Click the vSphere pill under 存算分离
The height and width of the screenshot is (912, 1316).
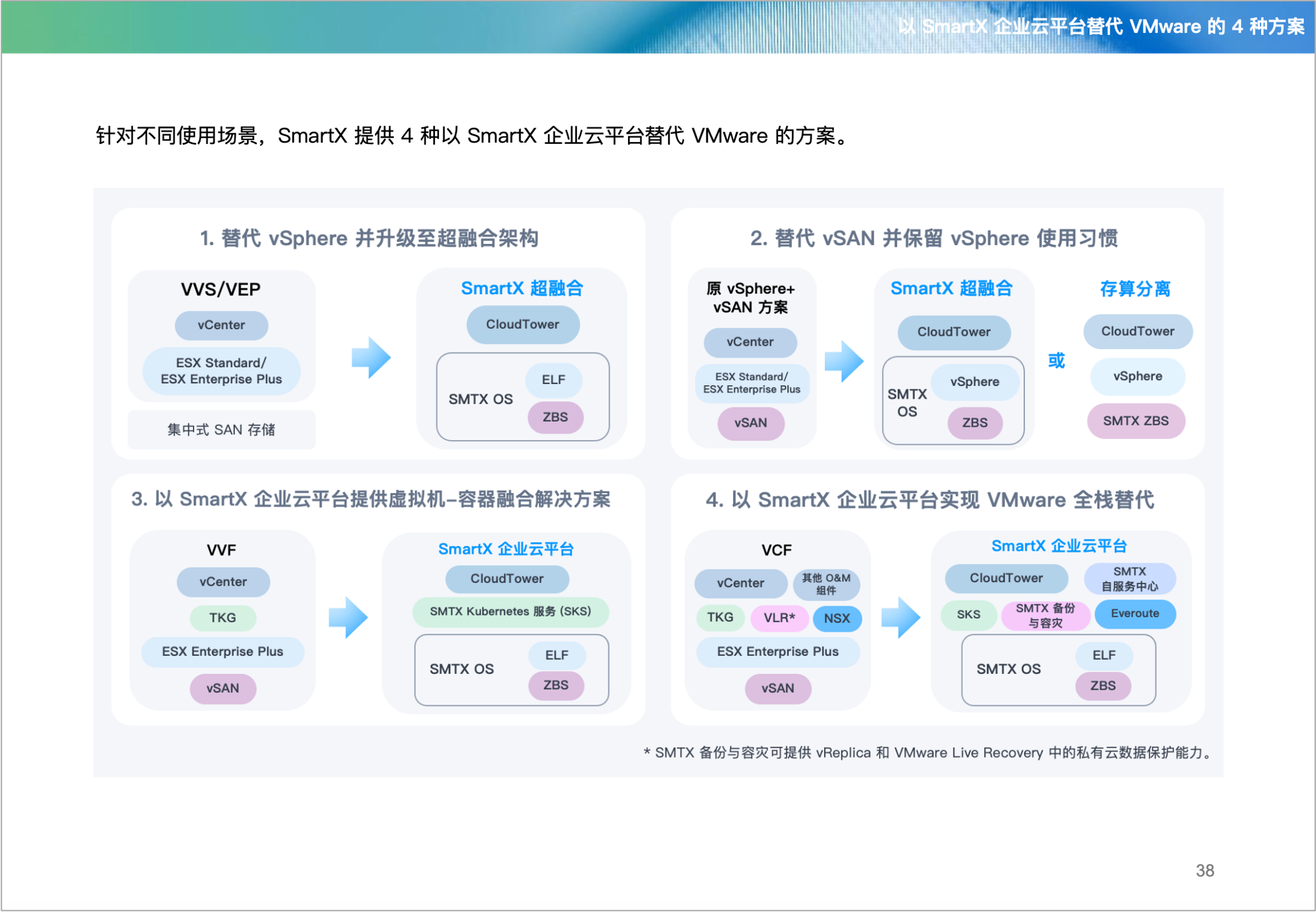pos(1137,376)
